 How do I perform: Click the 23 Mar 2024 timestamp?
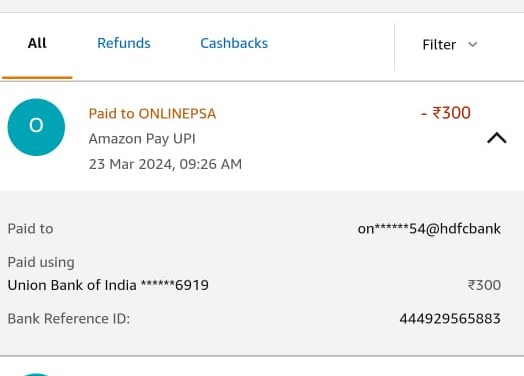pos(165,164)
